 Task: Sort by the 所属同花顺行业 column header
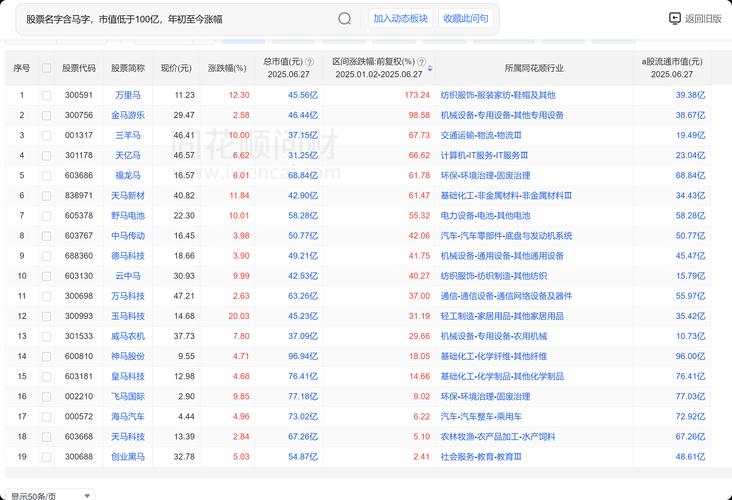[x=534, y=68]
